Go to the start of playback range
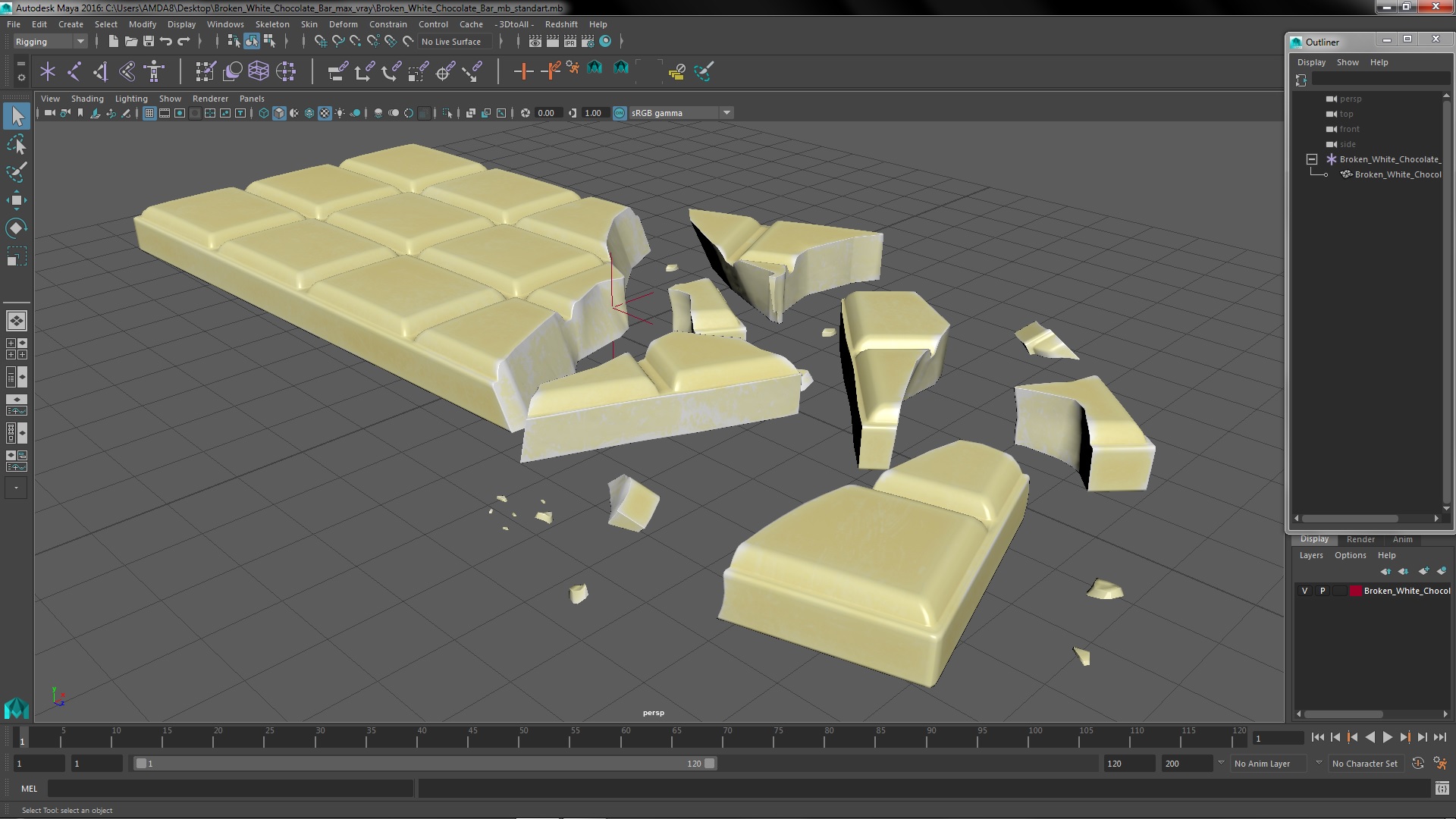 point(1318,737)
